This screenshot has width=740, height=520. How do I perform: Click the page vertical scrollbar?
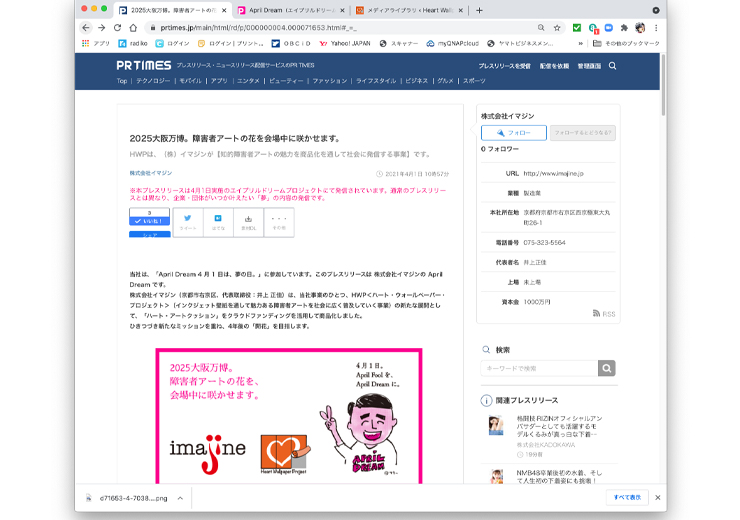coord(663,85)
